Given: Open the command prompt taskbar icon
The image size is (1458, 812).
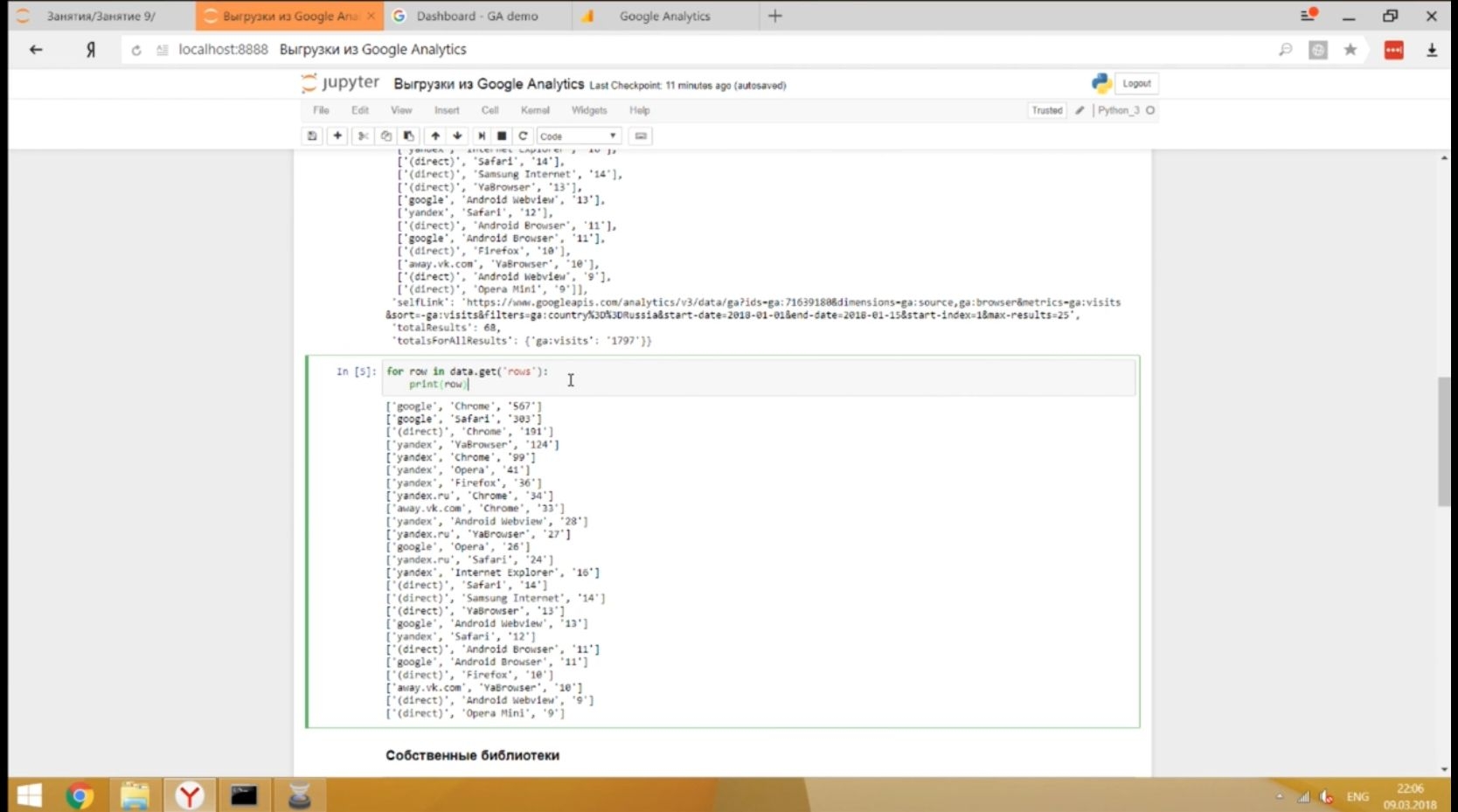Looking at the screenshot, I should tap(244, 795).
